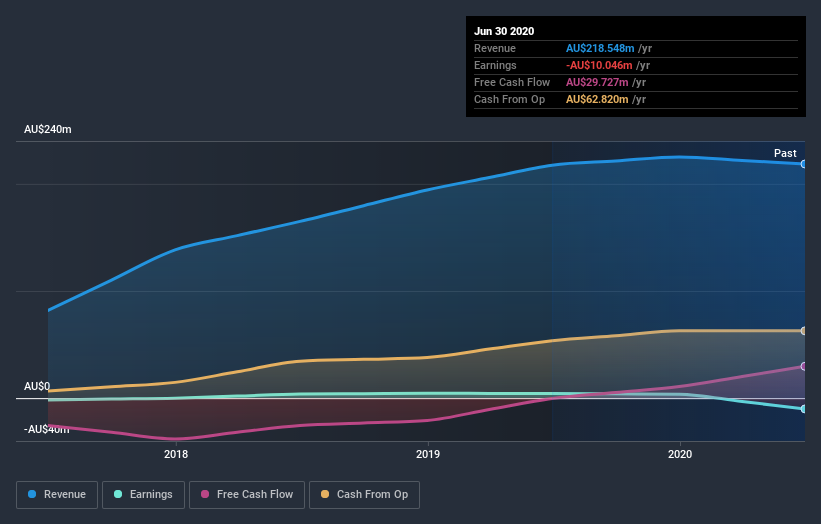This screenshot has height=524, width=821.
Task: Click the Free Cash Flow label in tooltip
Action: coord(512,82)
